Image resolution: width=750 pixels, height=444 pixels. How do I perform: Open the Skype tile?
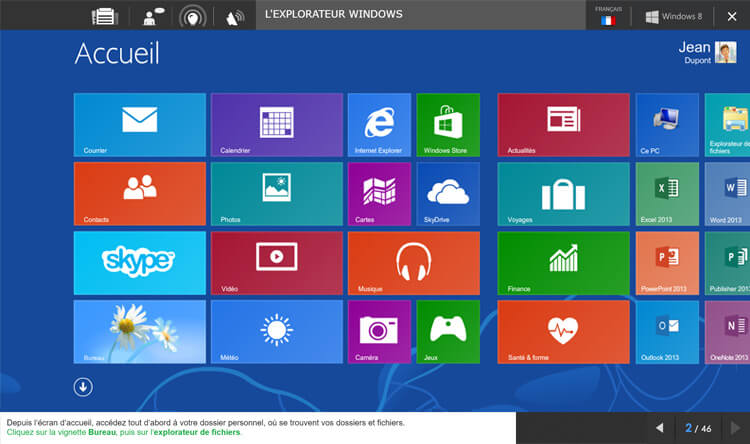pyautogui.click(x=140, y=263)
